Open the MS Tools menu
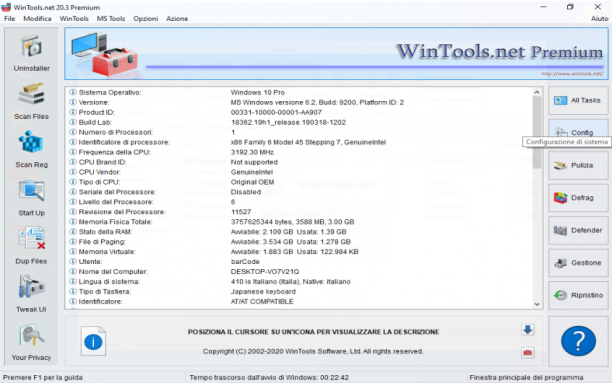Screen dimensions: 612x383 point(111,18)
